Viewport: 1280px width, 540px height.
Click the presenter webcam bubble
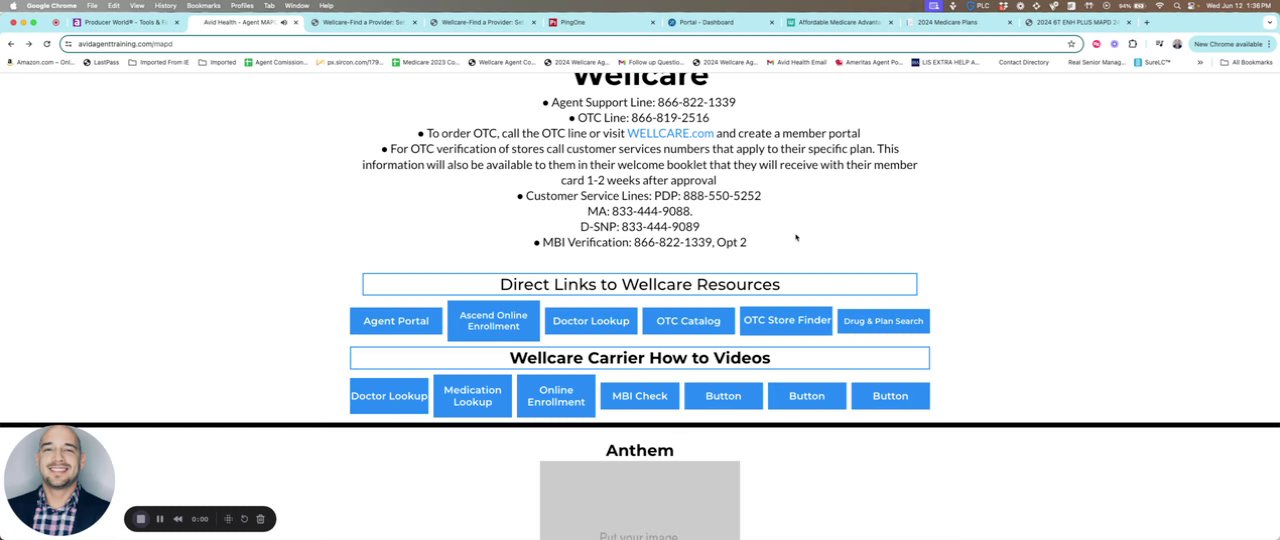[59, 480]
